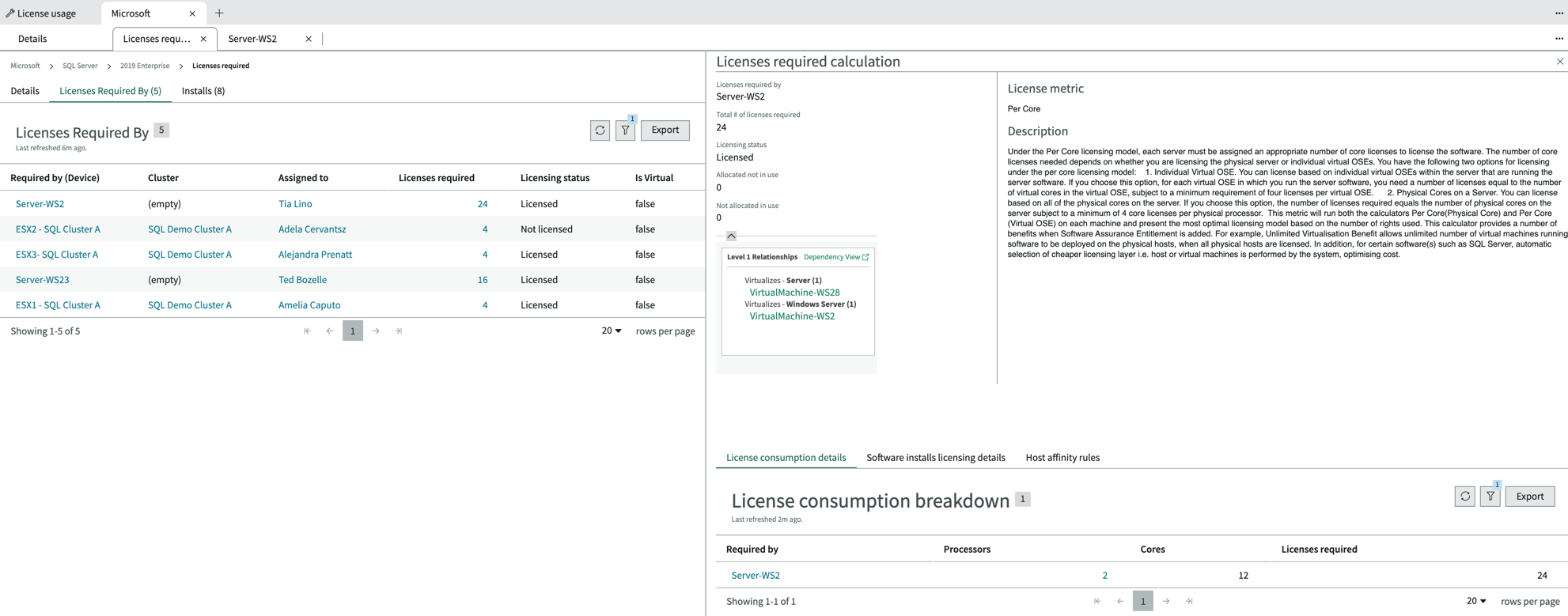
Task: Close the Microsoft top tab
Action: coord(192,13)
